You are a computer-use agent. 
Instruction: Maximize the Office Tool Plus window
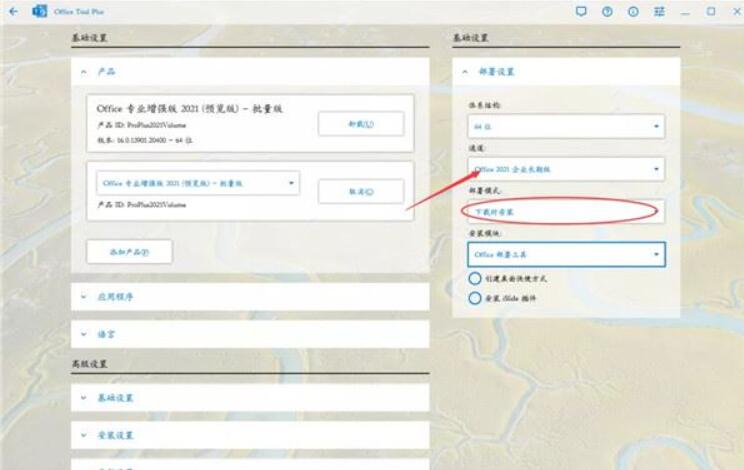pos(711,11)
